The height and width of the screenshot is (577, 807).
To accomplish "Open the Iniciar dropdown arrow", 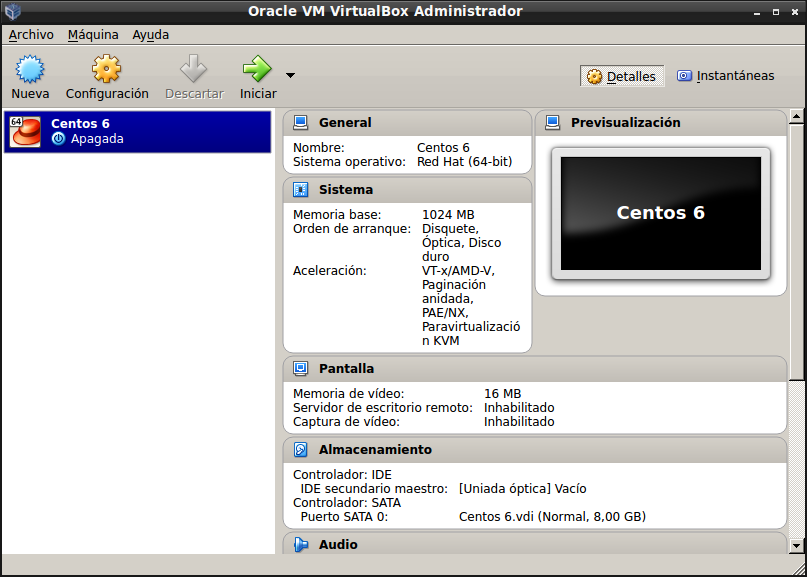I will [x=290, y=75].
